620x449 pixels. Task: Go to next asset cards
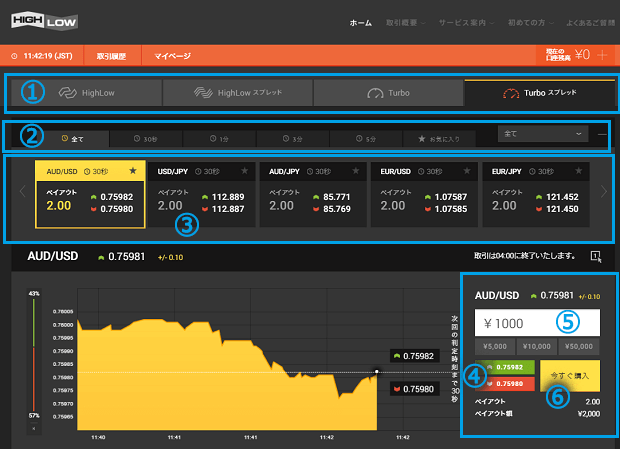point(603,191)
